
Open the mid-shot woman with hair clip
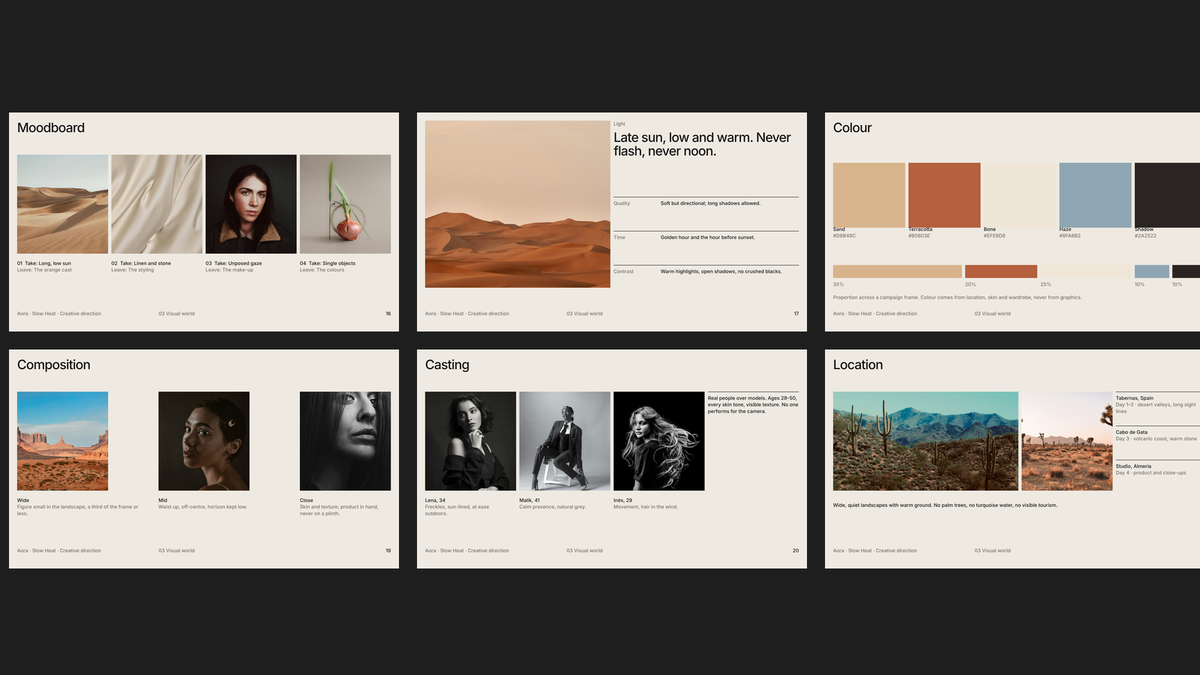click(x=204, y=441)
